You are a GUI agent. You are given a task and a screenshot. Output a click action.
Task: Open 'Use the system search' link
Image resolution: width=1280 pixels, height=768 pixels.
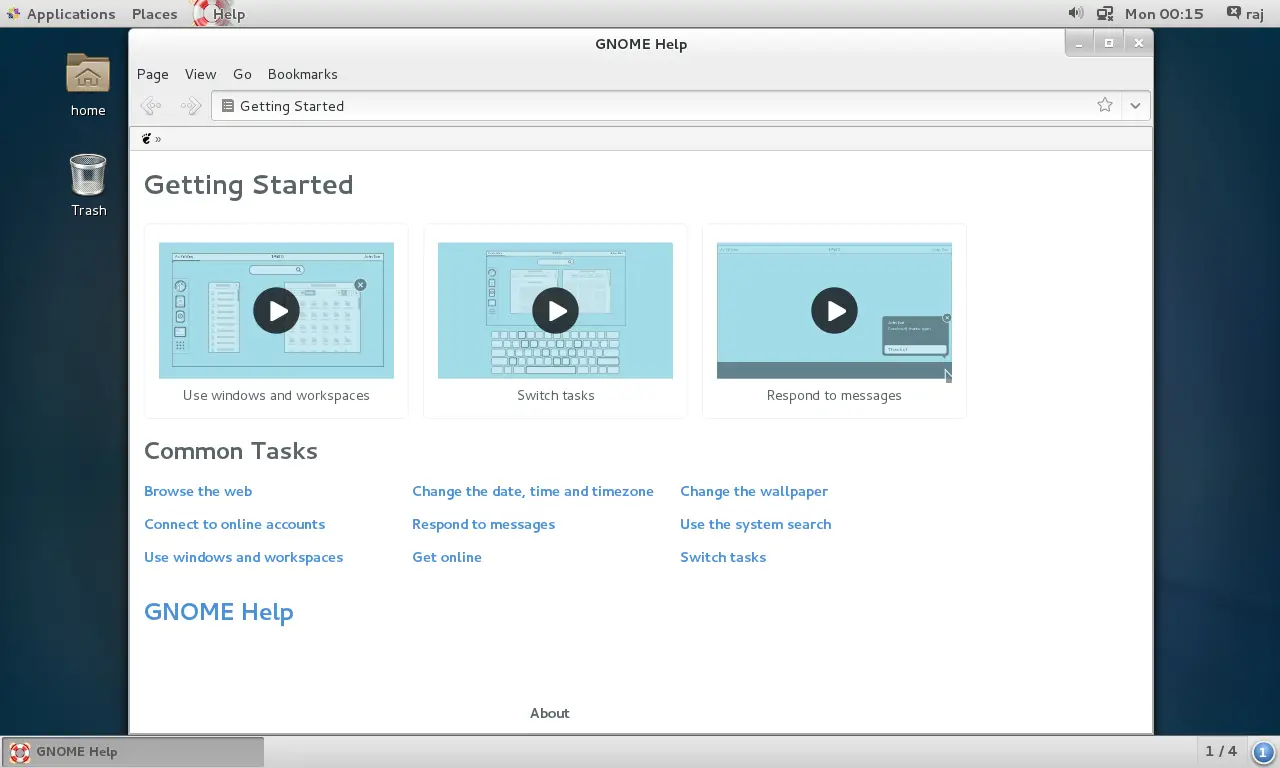(756, 524)
